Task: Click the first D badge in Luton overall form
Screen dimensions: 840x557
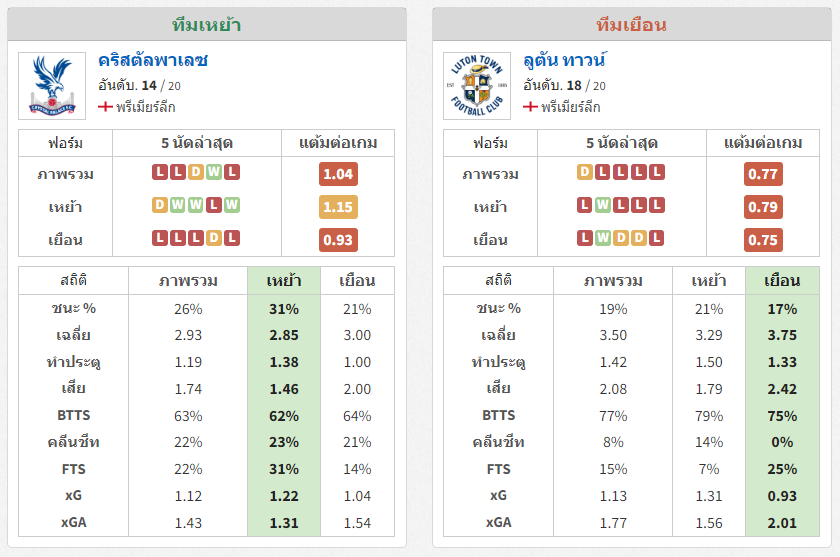Action: click(x=584, y=172)
